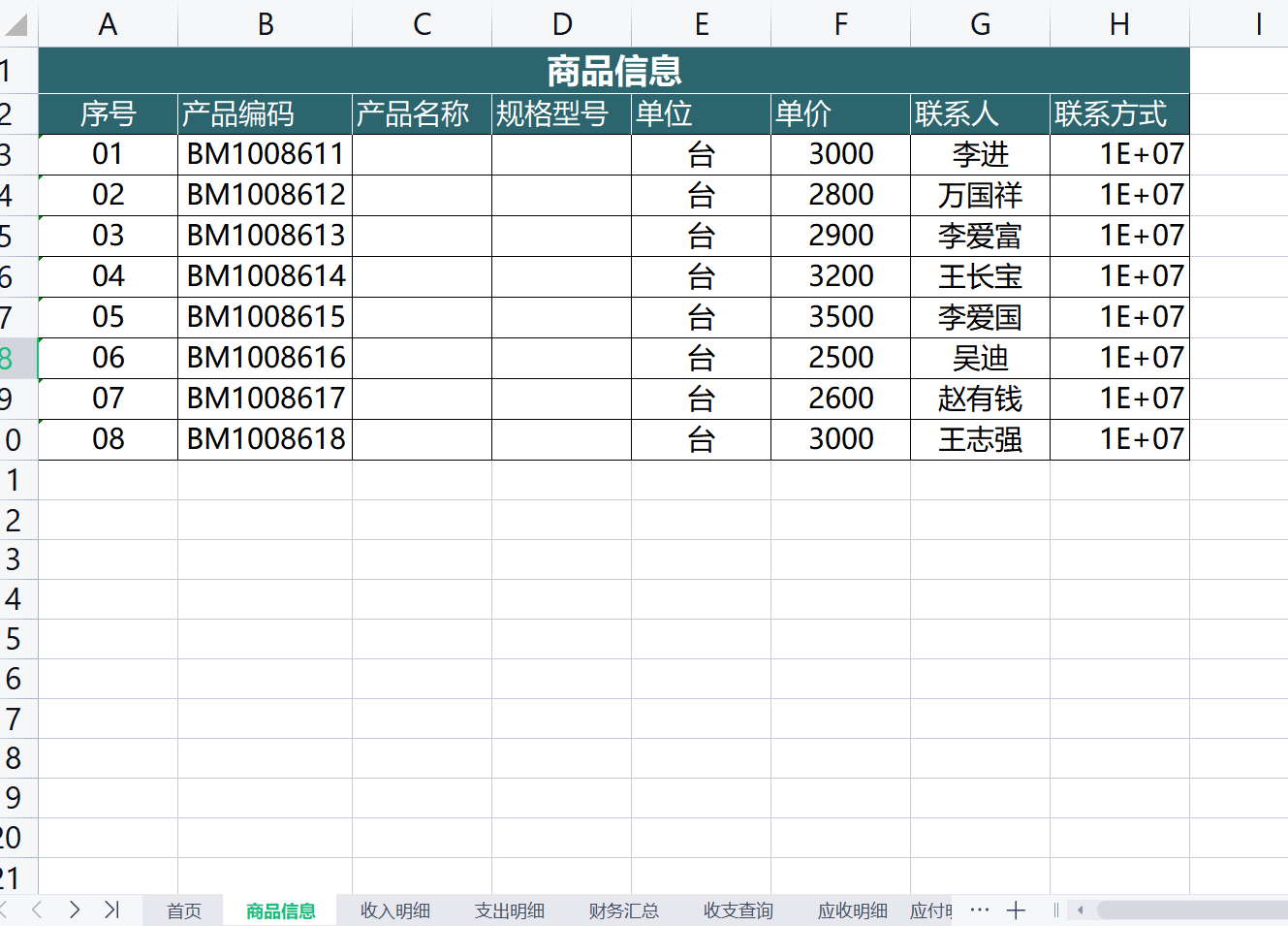Screen dimensions: 1288x926
Task: Click the next-sheet navigation arrow
Action: 74,910
